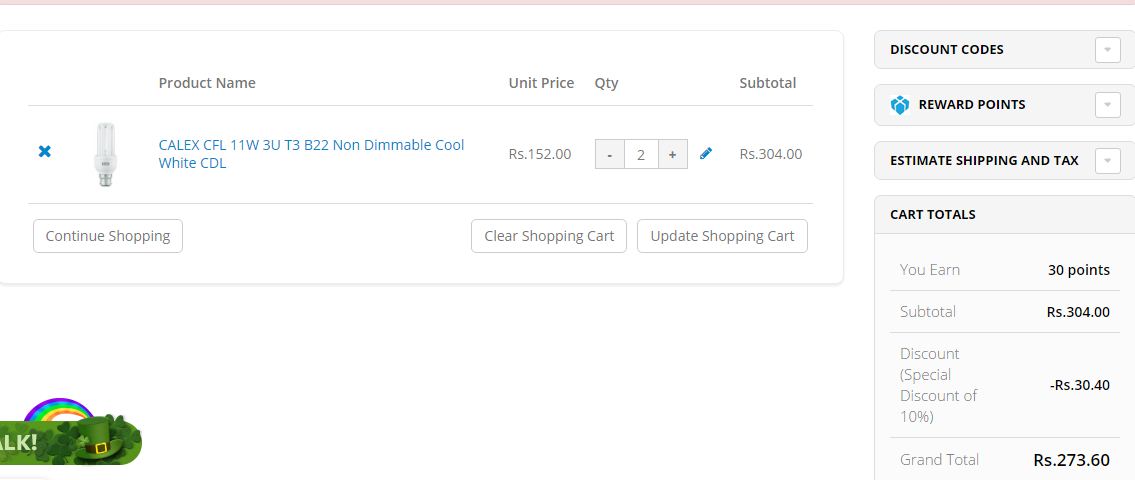Remove the CALEX CFL item from cart
This screenshot has width=1135, height=480.
pos(44,152)
